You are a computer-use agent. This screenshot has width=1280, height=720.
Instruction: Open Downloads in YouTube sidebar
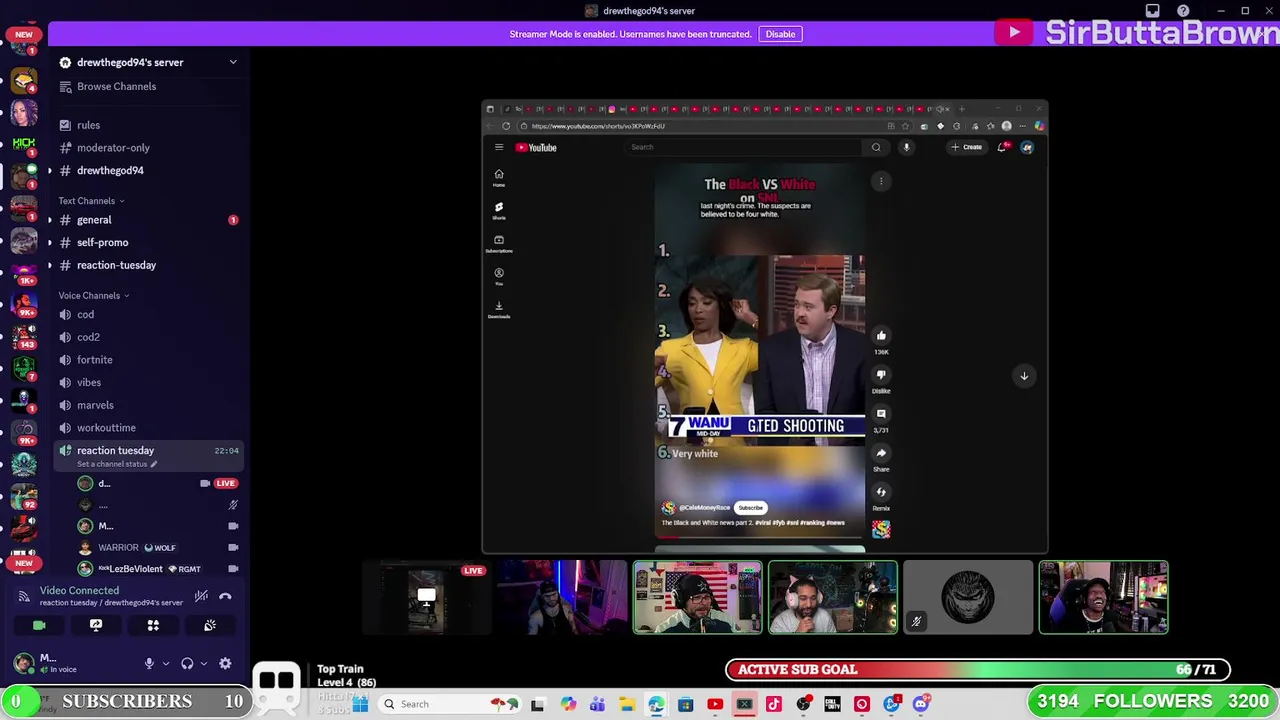click(499, 310)
